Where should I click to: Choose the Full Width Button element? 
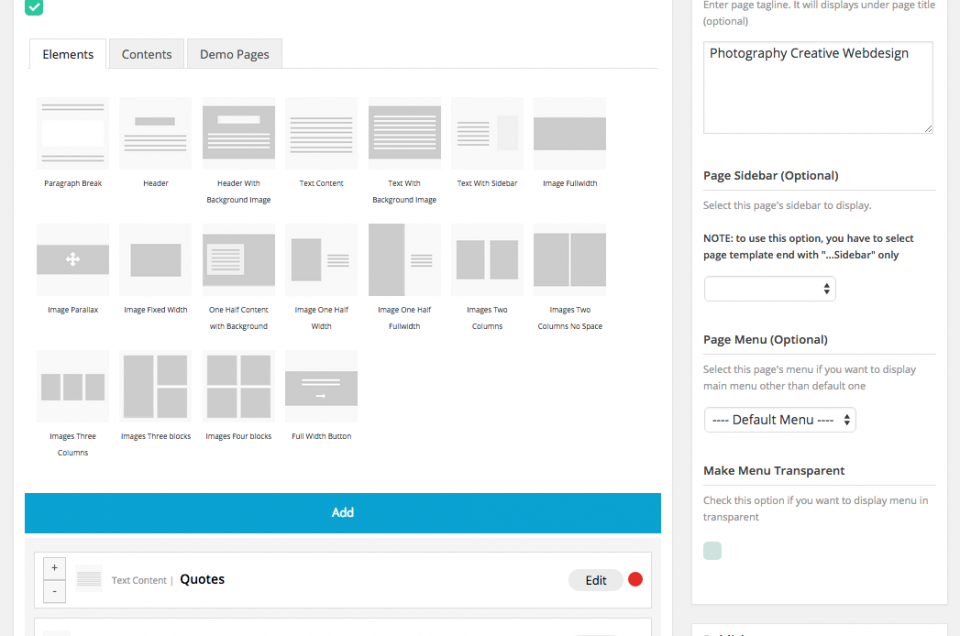point(321,386)
